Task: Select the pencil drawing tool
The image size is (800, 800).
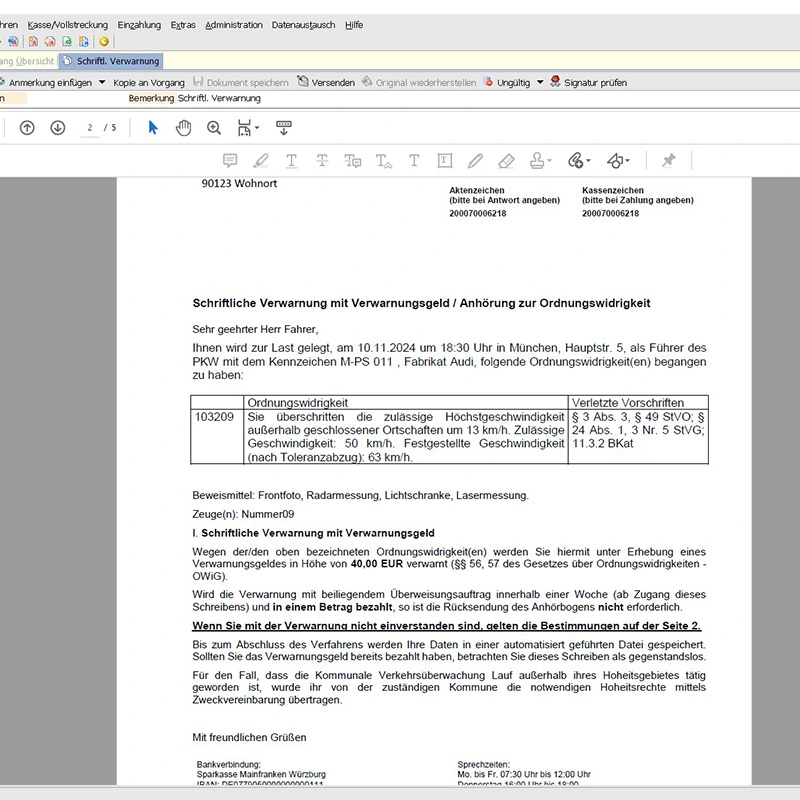Action: 475,160
